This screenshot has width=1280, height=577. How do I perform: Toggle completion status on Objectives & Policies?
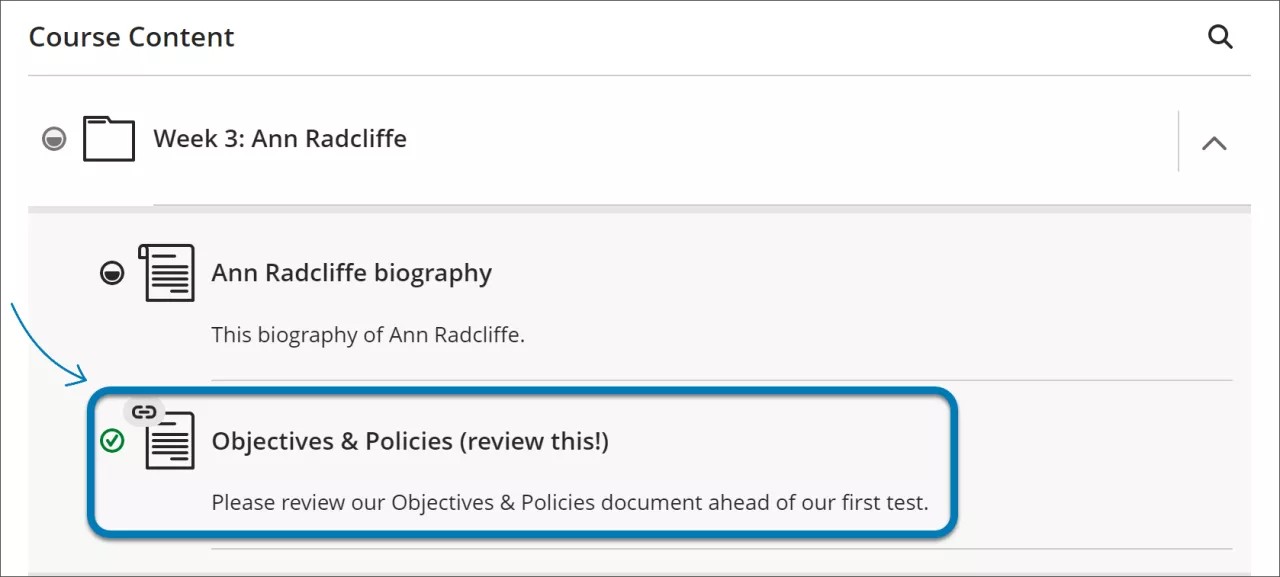(113, 441)
